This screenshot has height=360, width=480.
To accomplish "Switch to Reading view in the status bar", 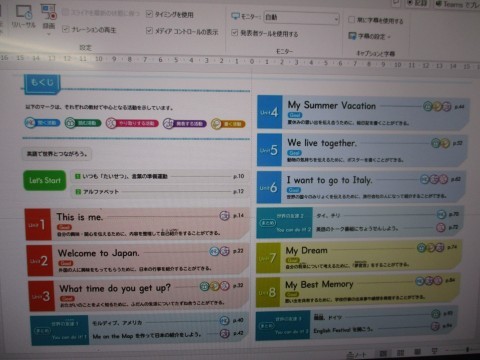I will click(418, 352).
